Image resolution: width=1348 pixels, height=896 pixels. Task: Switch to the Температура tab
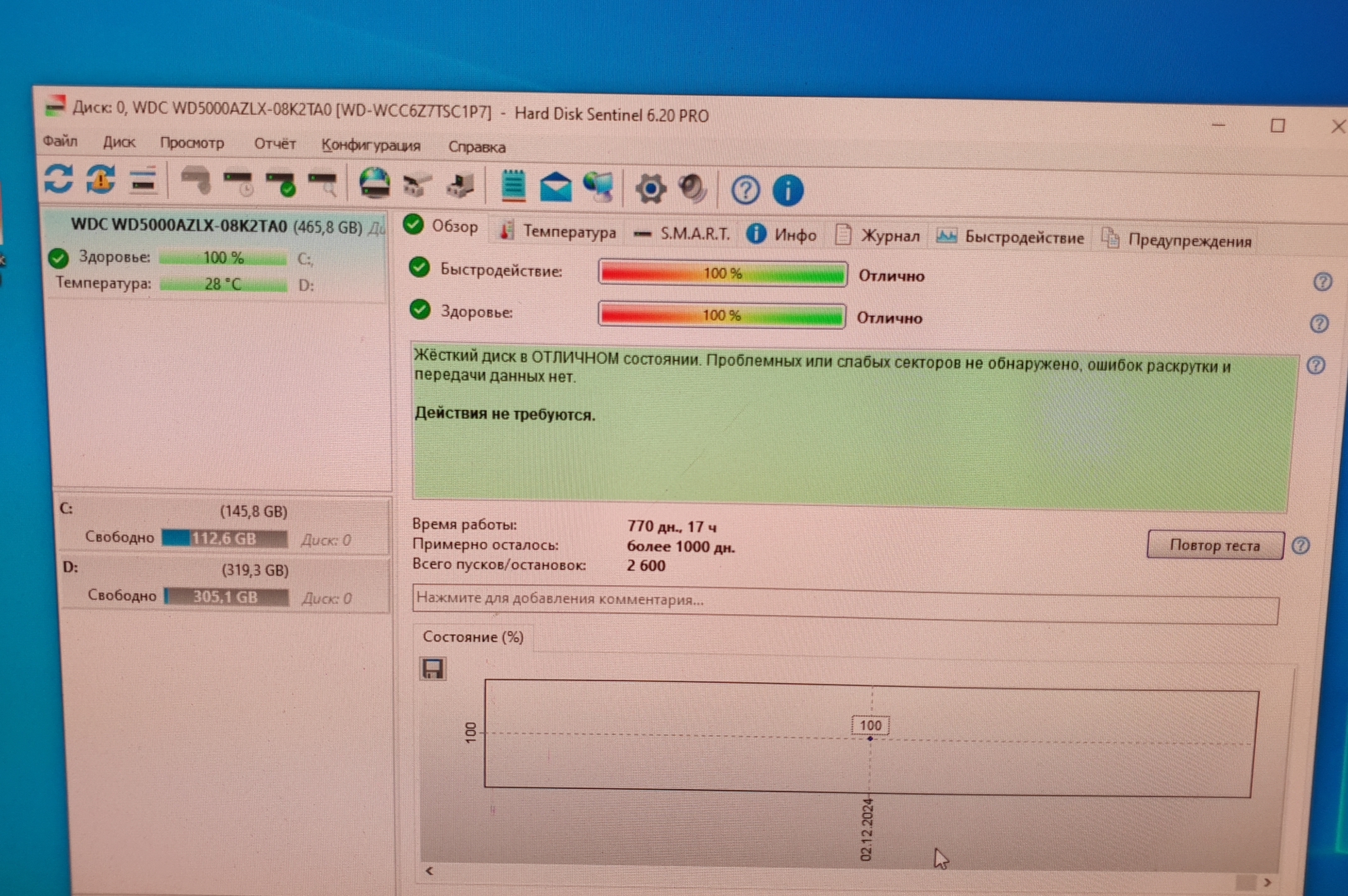pyautogui.click(x=558, y=231)
